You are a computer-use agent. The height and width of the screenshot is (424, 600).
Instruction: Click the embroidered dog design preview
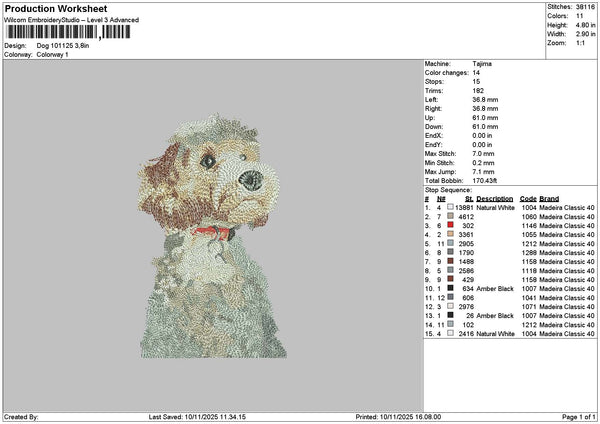coord(212,236)
